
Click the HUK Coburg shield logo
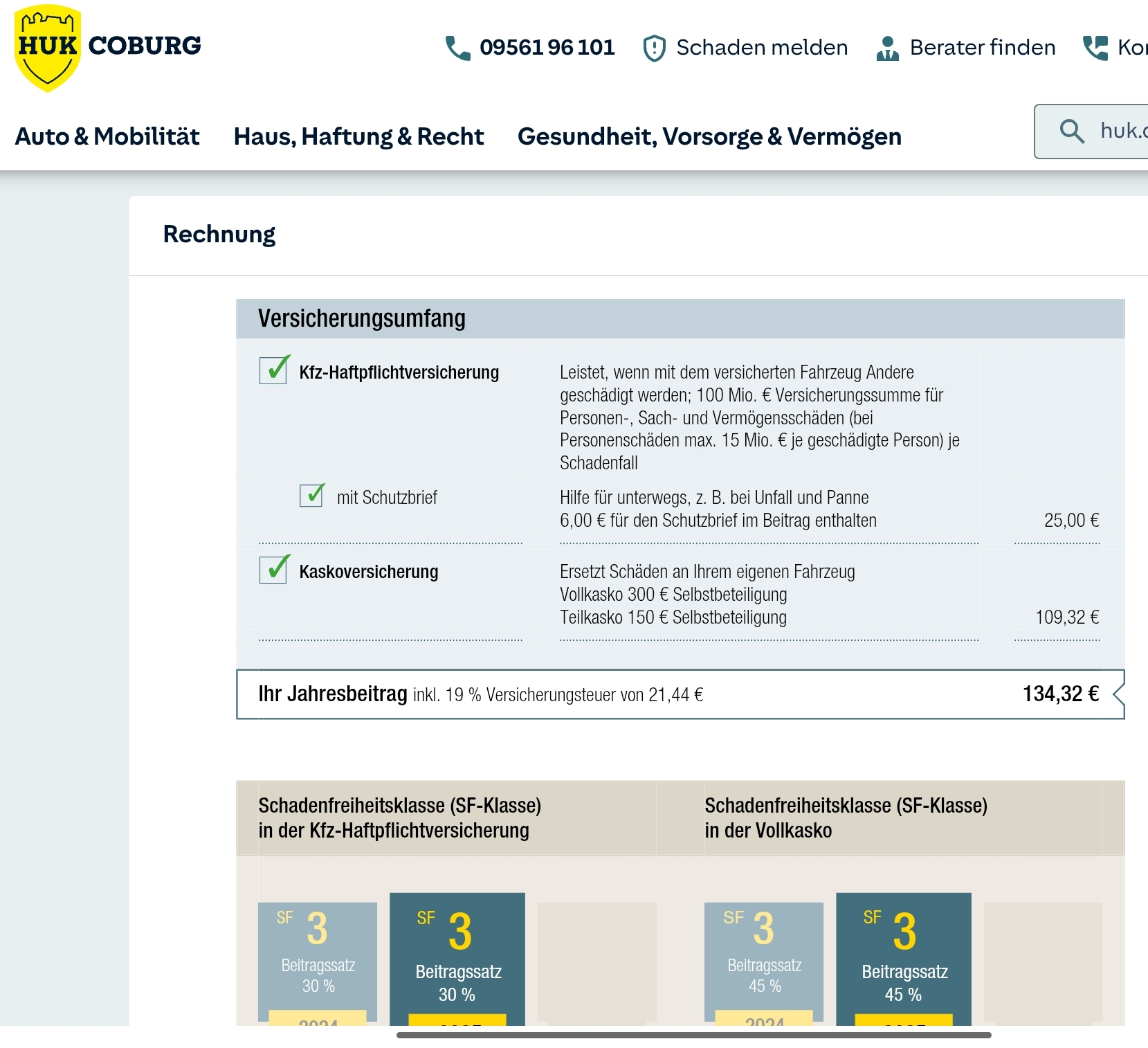(x=47, y=48)
